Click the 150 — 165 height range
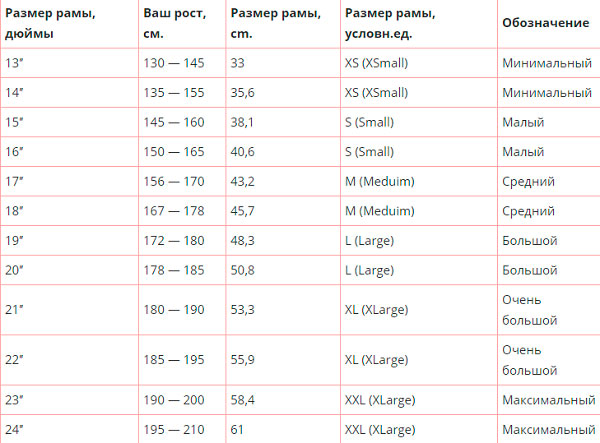 click(174, 152)
